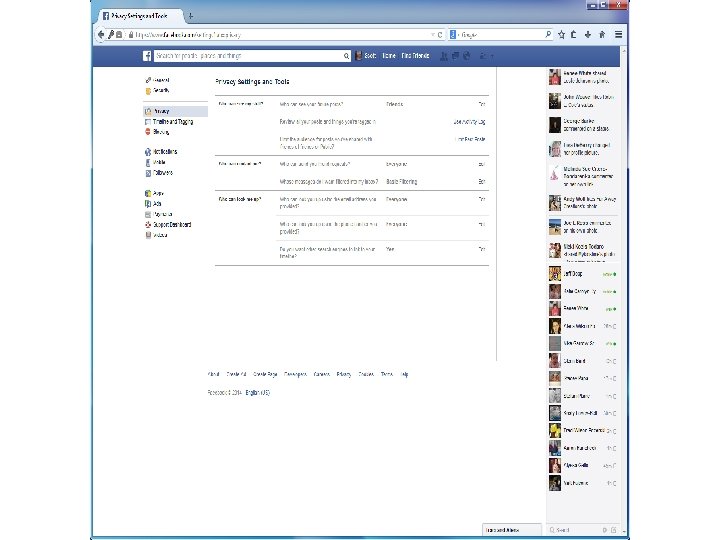
Task: Open the privacy shortcuts lock icon
Action: (483, 56)
